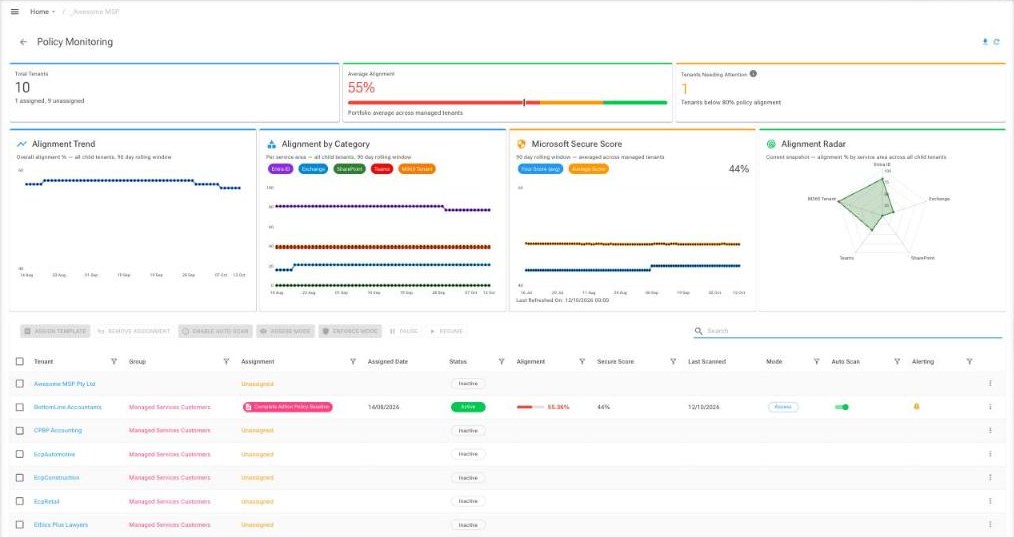The width and height of the screenshot is (1014, 537).
Task: Click the Assign Template button
Action: (55, 331)
